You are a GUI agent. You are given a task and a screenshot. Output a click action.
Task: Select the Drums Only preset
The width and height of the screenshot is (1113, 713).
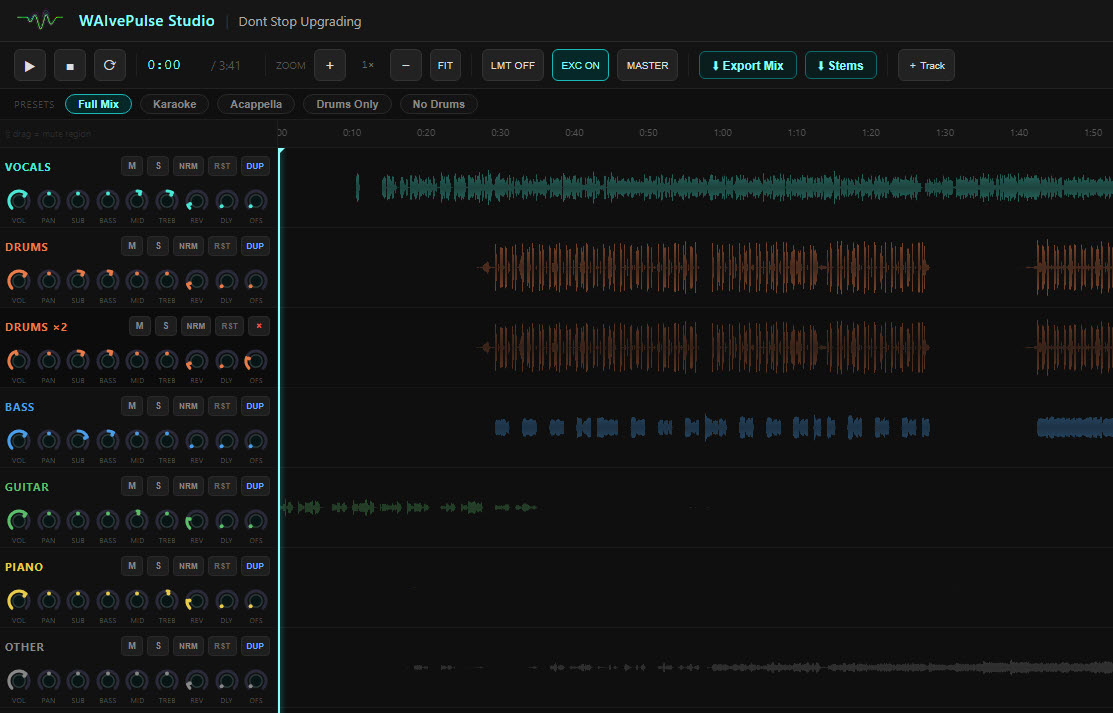coord(347,104)
